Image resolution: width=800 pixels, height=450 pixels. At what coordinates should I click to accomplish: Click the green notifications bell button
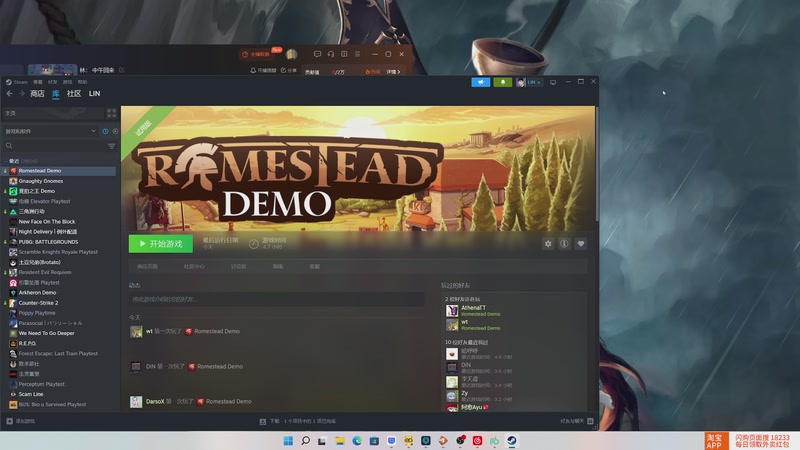click(503, 82)
